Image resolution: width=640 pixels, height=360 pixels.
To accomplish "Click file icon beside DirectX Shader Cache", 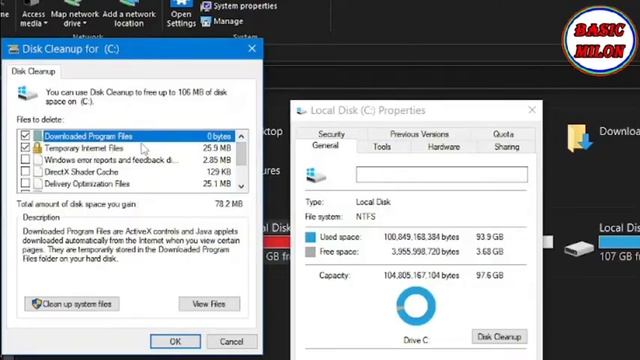I will tap(38, 172).
